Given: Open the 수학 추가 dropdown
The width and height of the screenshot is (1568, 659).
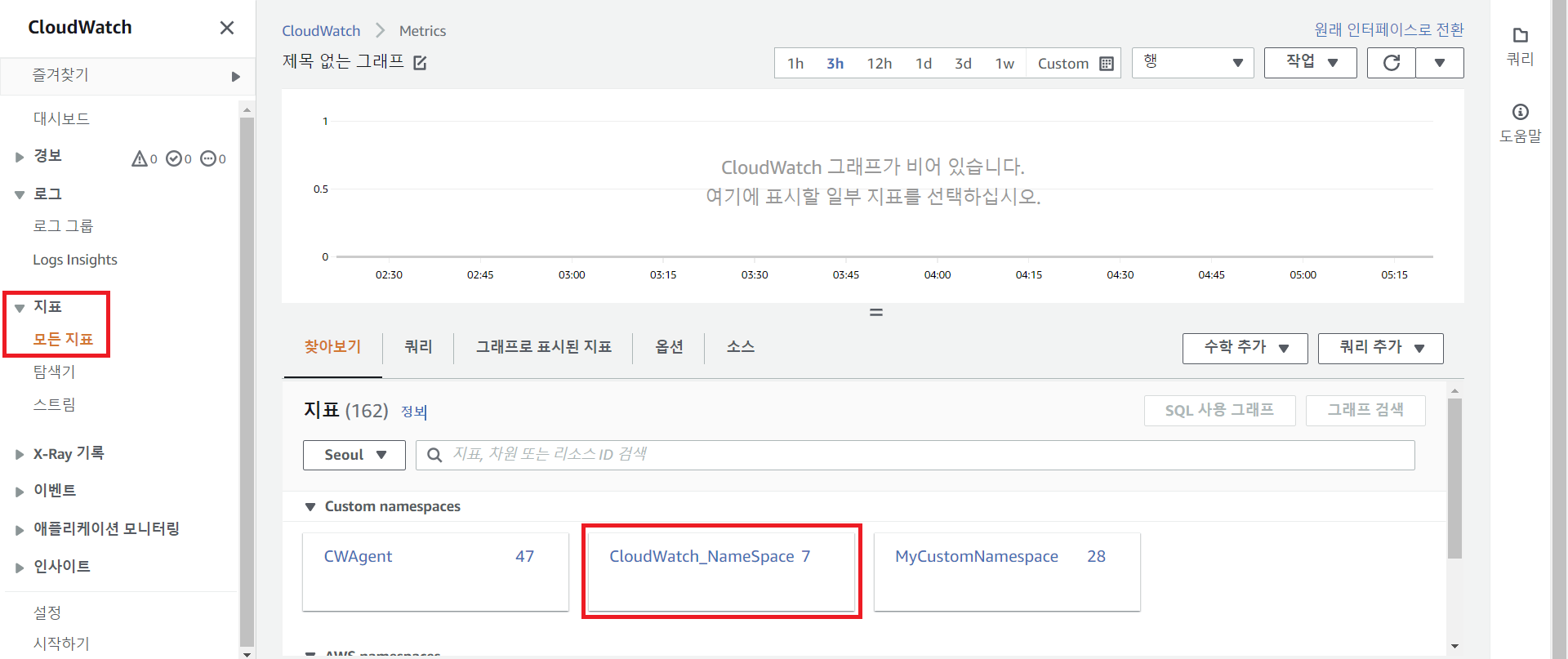Looking at the screenshot, I should pos(1245,348).
